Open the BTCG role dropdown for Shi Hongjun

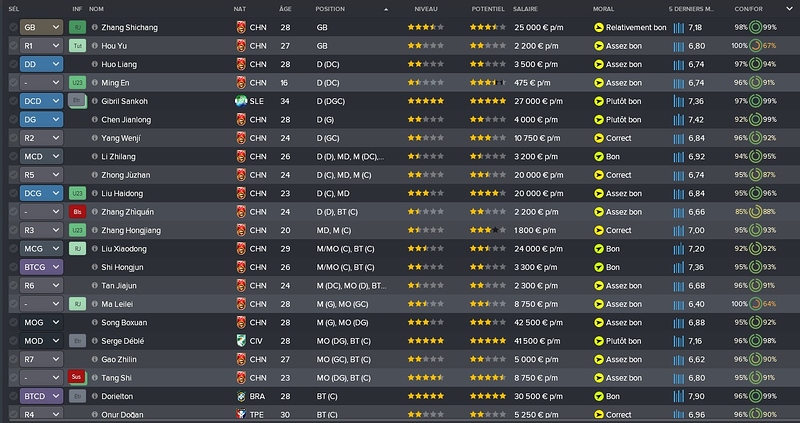click(41, 267)
